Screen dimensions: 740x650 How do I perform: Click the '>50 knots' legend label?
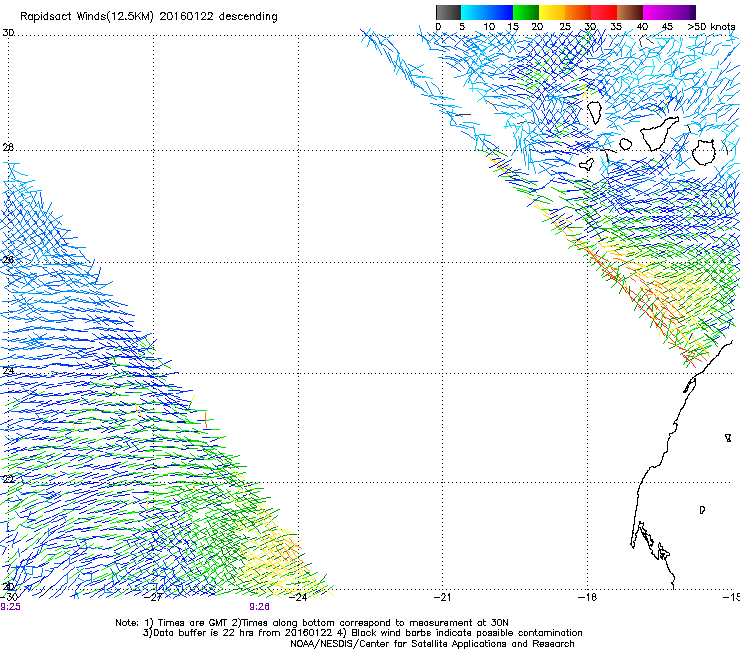tap(711, 26)
